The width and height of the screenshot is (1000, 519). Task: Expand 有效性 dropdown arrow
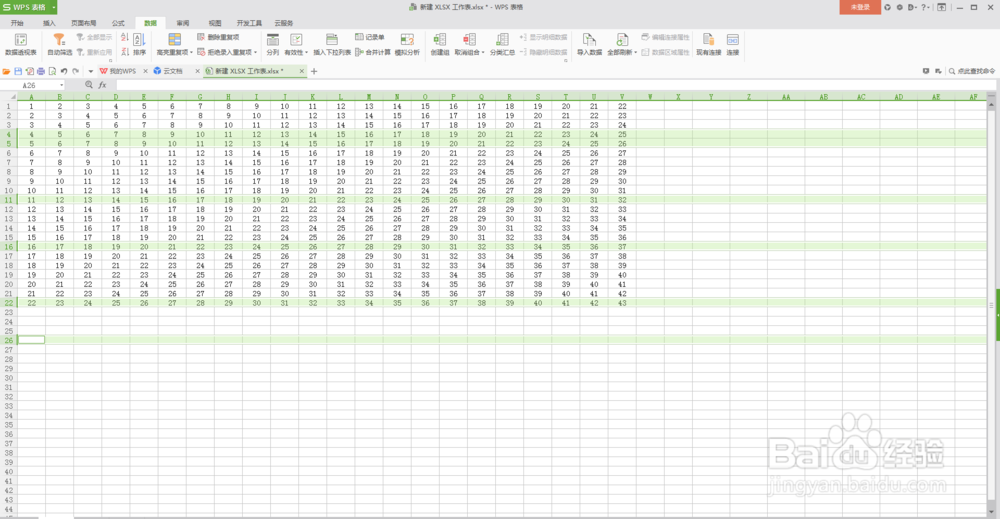pos(307,53)
